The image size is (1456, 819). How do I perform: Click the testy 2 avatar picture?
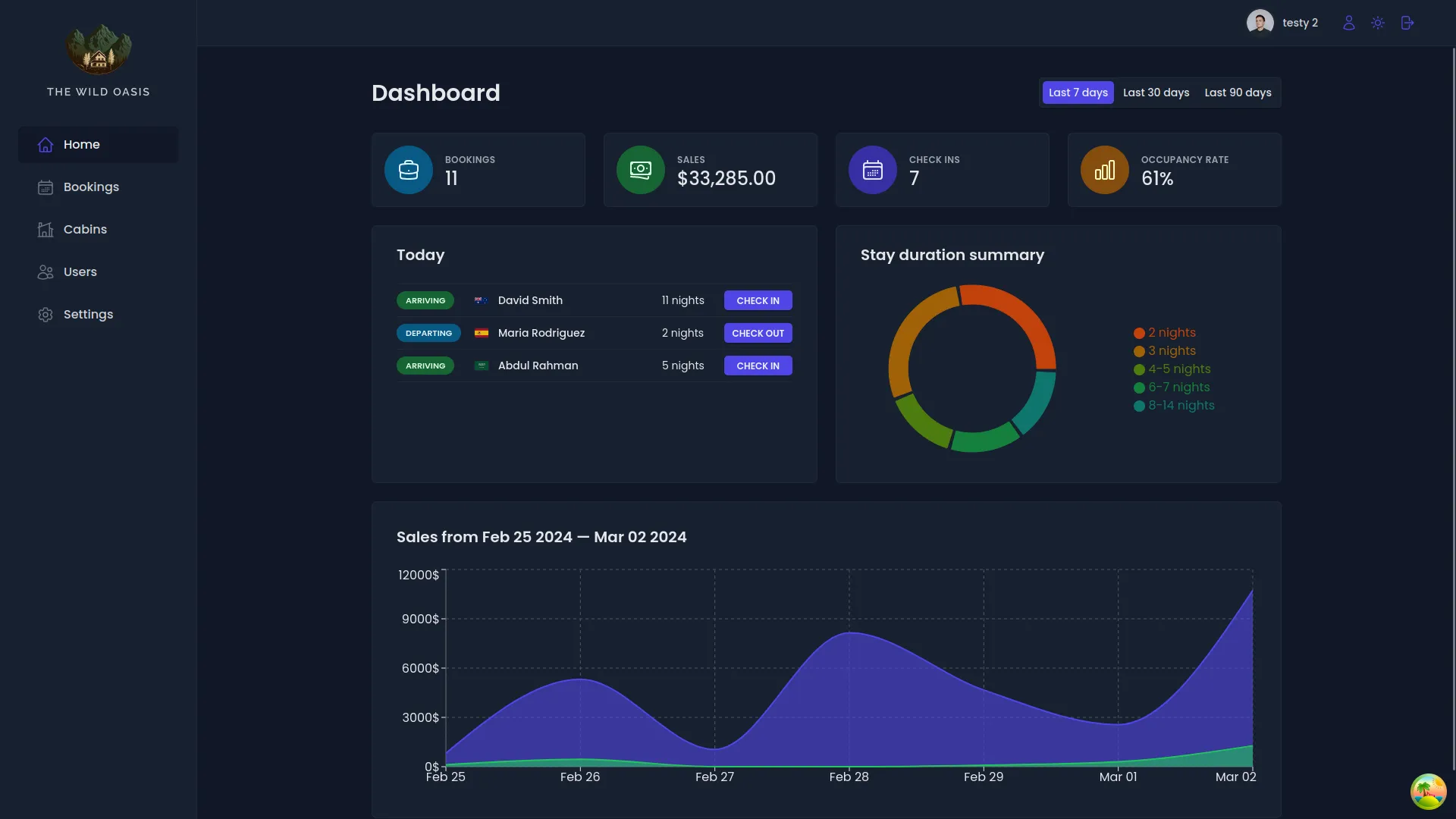1260,23
